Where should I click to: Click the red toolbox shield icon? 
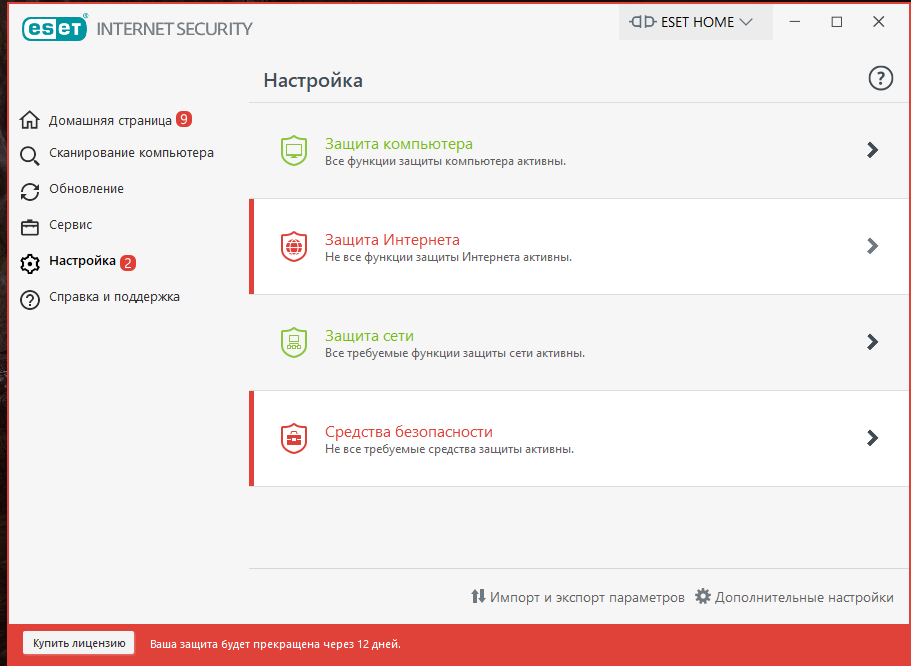pos(294,438)
